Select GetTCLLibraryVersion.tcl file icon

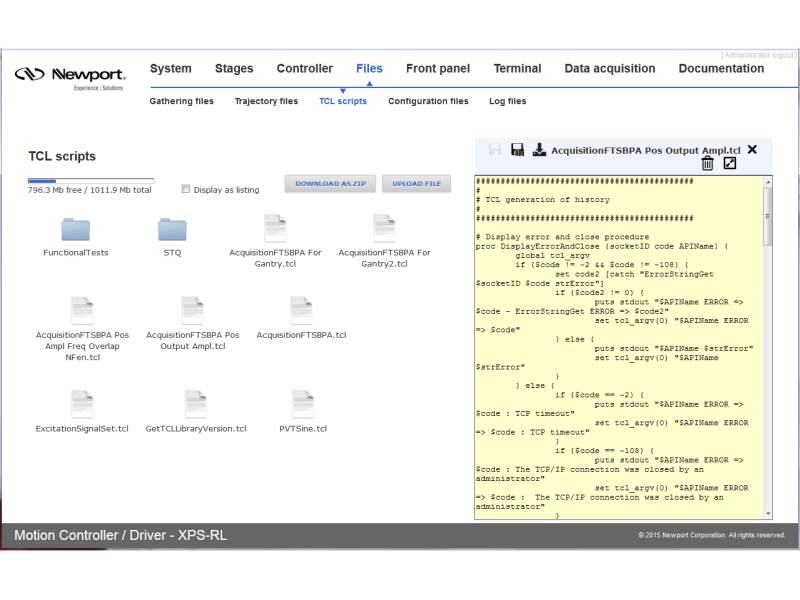pos(196,404)
